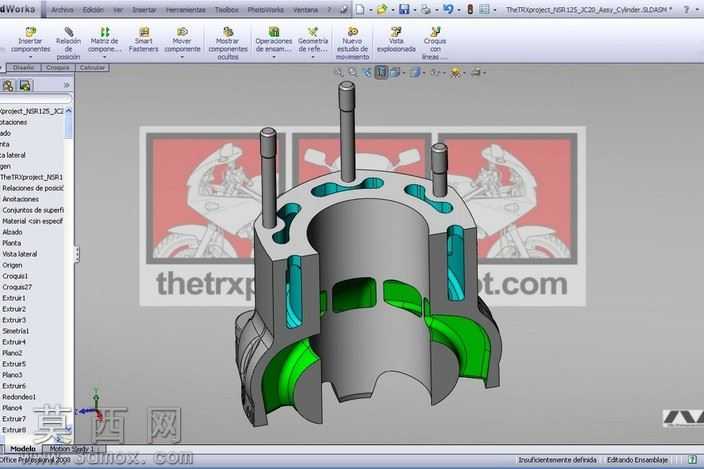Image resolution: width=704 pixels, height=469 pixels.
Task: Select the Zoom to area icon
Action: click(x=353, y=72)
